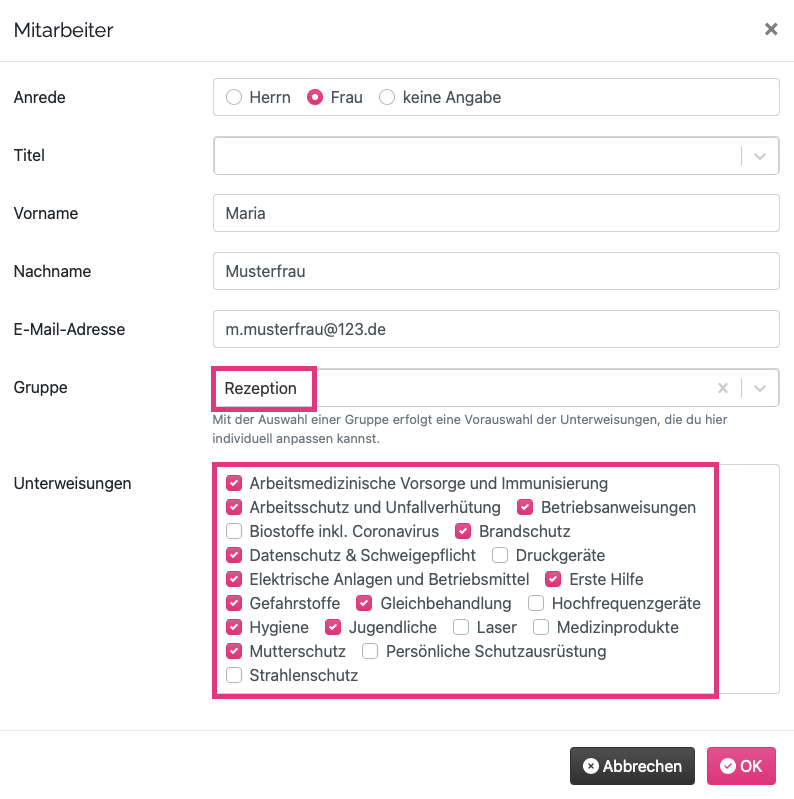The height and width of the screenshot is (799, 794).
Task: Click the E-Mail-Adresse input field
Action: 496,329
